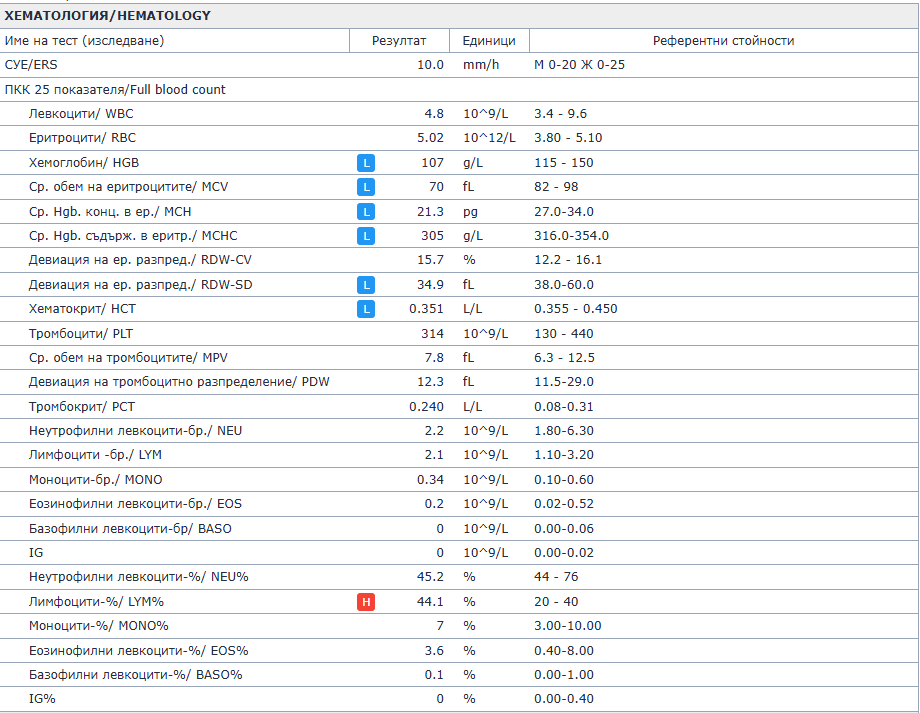Click the 'Единици' column header
The image size is (920, 713).
489,41
